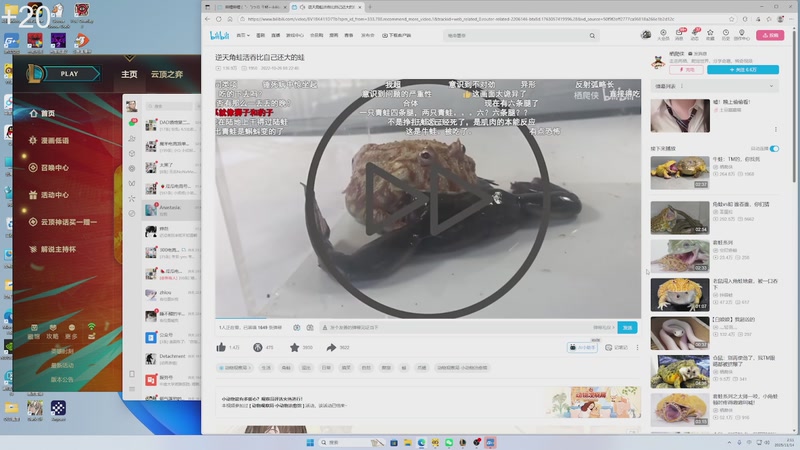Open the AI小助手 assistant button
This screenshot has height=450, width=800.
582,347
